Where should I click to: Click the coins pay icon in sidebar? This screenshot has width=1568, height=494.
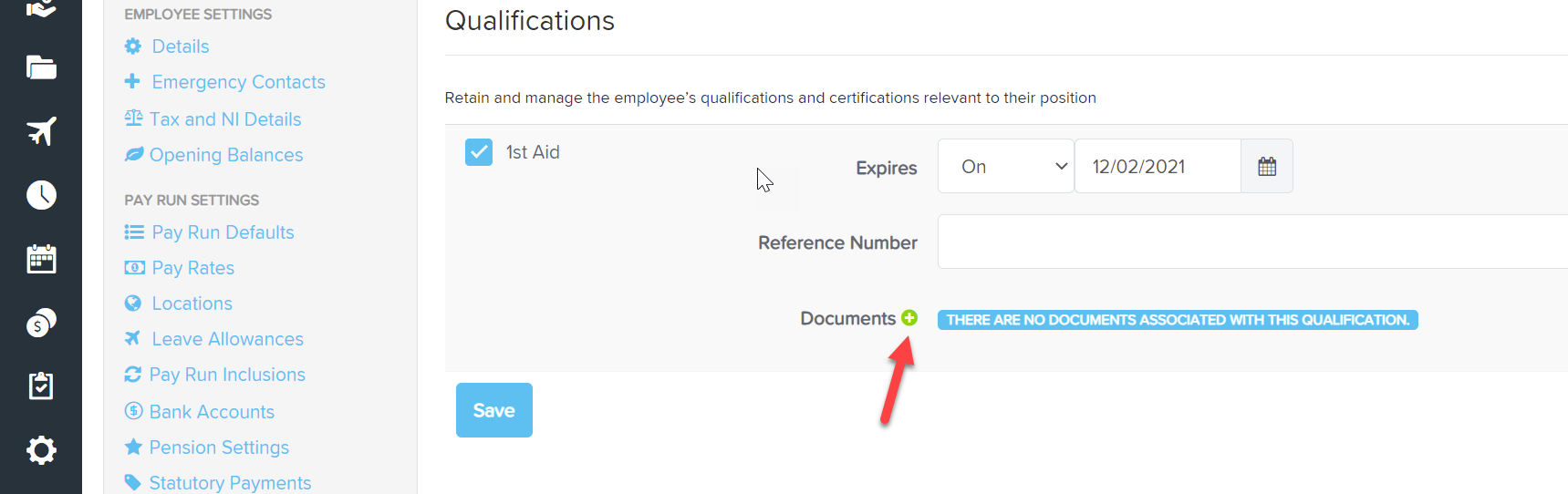point(41,323)
